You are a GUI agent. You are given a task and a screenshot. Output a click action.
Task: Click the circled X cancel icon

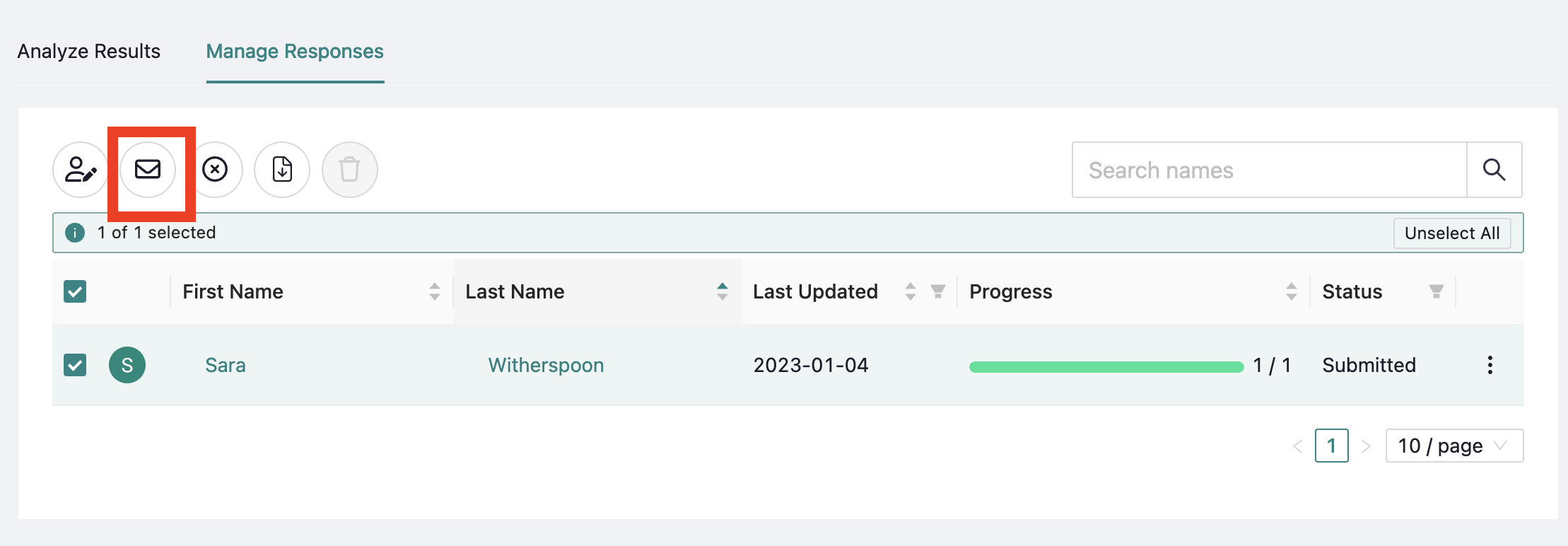pyautogui.click(x=215, y=170)
